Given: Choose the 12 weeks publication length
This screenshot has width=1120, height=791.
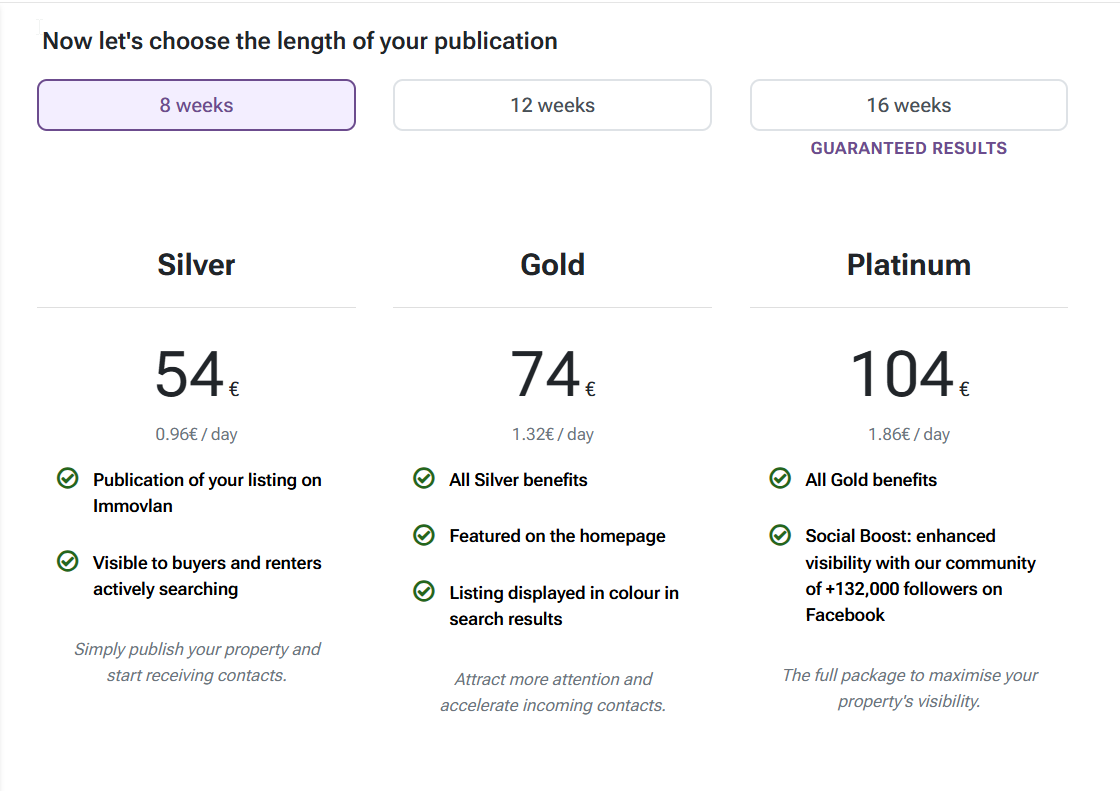Looking at the screenshot, I should coord(552,105).
